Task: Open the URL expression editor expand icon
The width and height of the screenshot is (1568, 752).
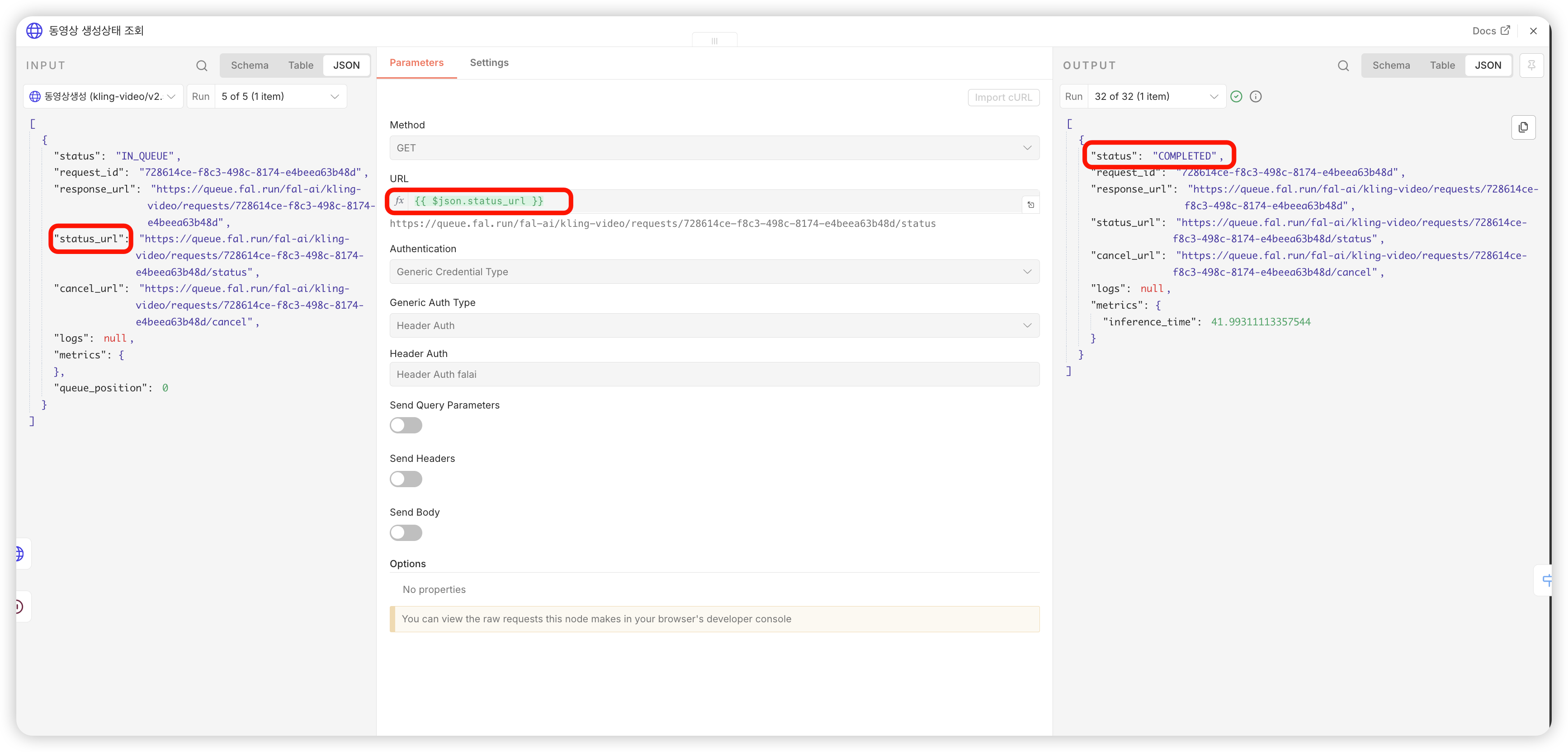Action: point(1030,205)
